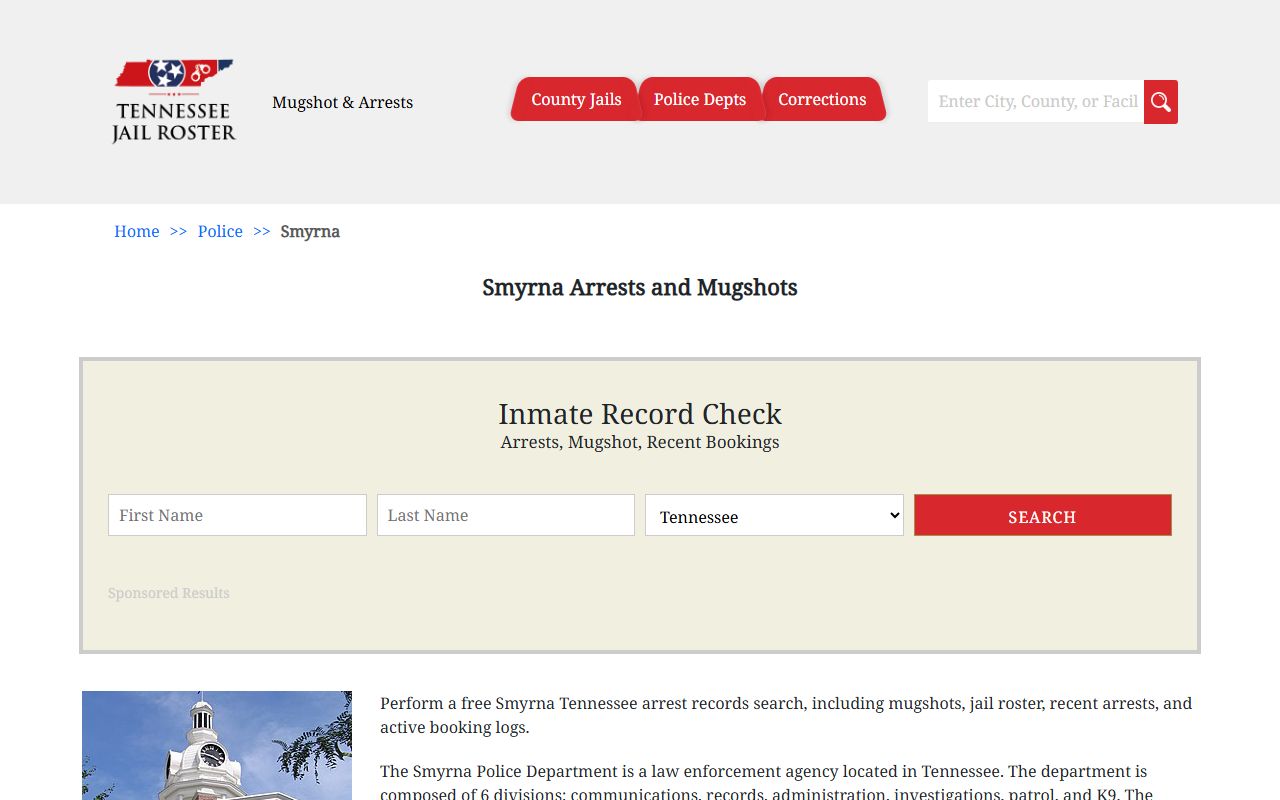Click the paragraph starting with Perform a free Smyrna

click(x=786, y=715)
